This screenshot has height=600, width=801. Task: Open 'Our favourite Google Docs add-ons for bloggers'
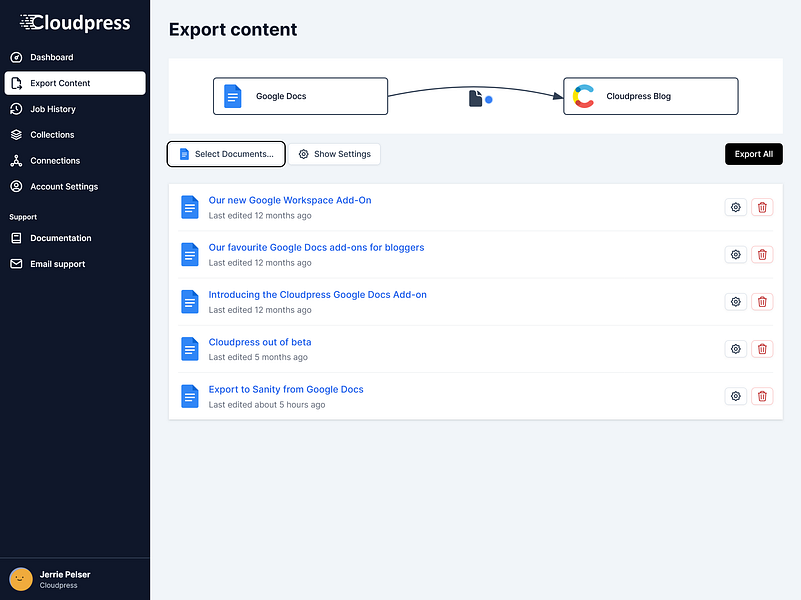pos(316,248)
